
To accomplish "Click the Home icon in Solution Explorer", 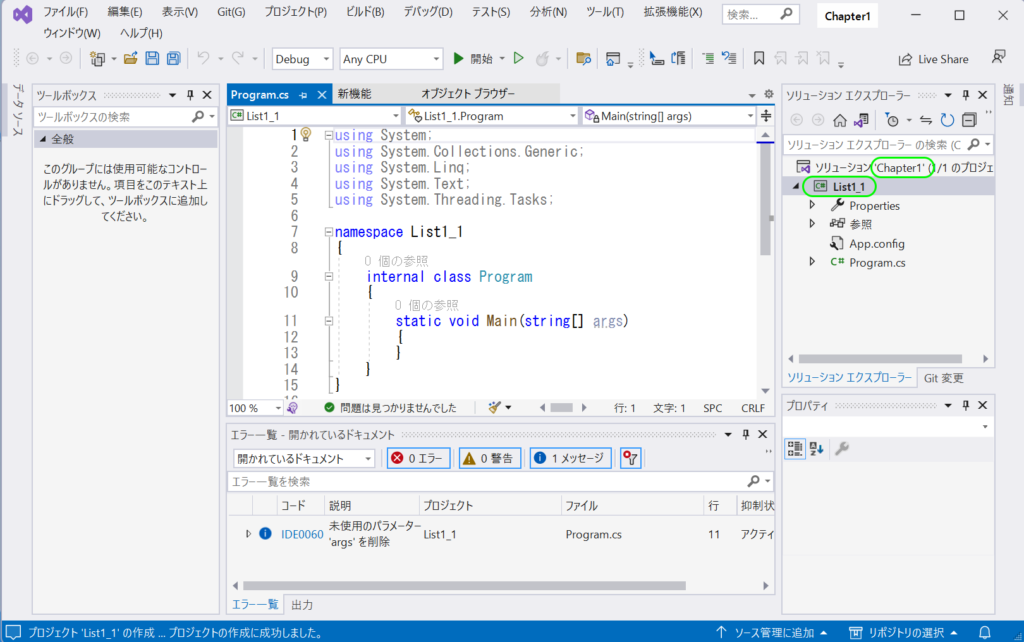I will pyautogui.click(x=838, y=119).
